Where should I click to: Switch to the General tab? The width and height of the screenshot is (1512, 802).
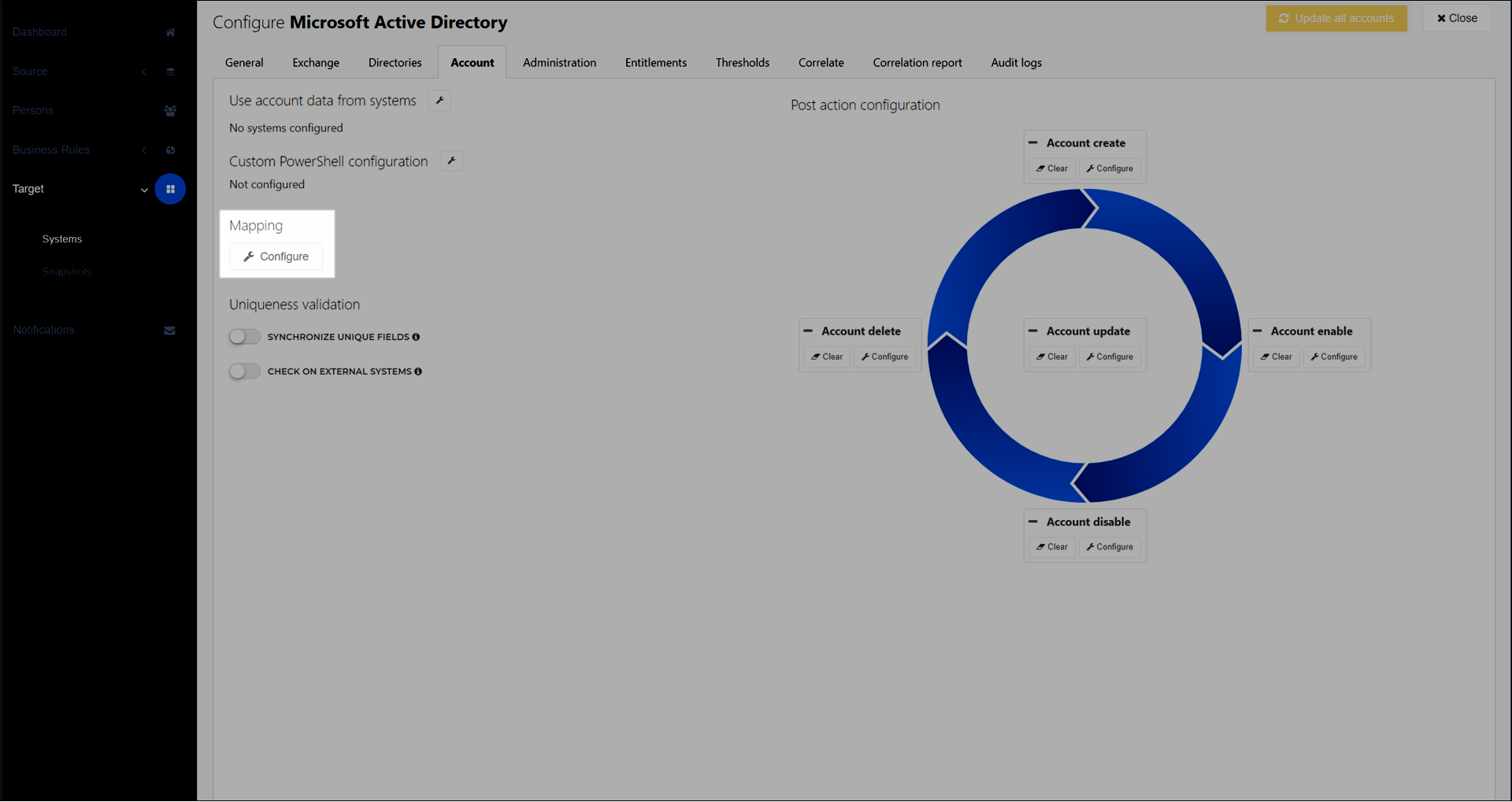244,63
